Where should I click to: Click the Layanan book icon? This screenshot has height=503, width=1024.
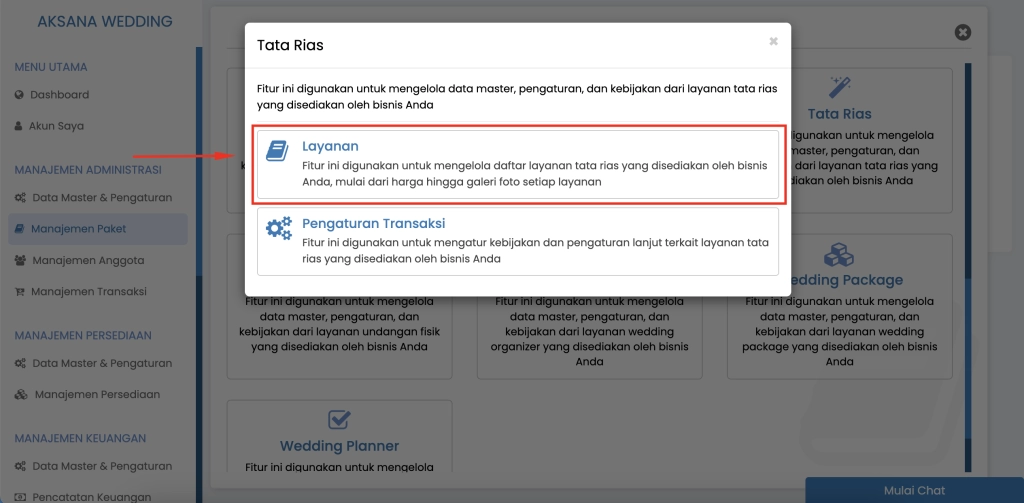click(277, 152)
